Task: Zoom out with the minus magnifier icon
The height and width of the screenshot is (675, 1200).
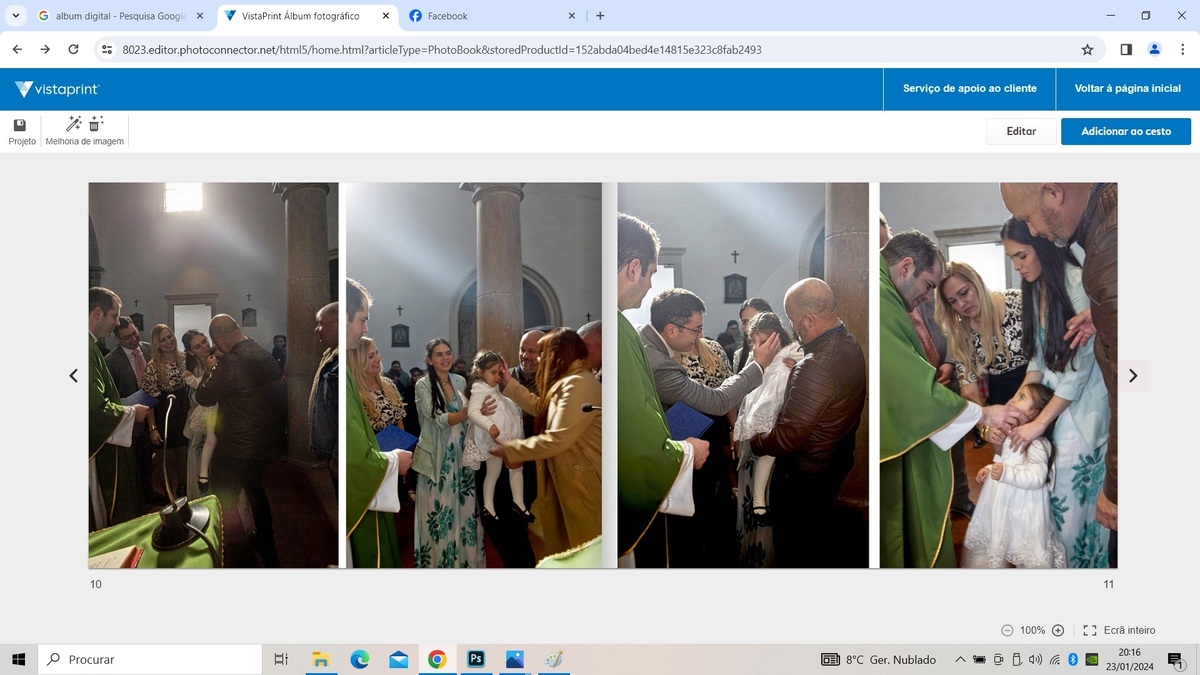Action: pyautogui.click(x=1007, y=630)
